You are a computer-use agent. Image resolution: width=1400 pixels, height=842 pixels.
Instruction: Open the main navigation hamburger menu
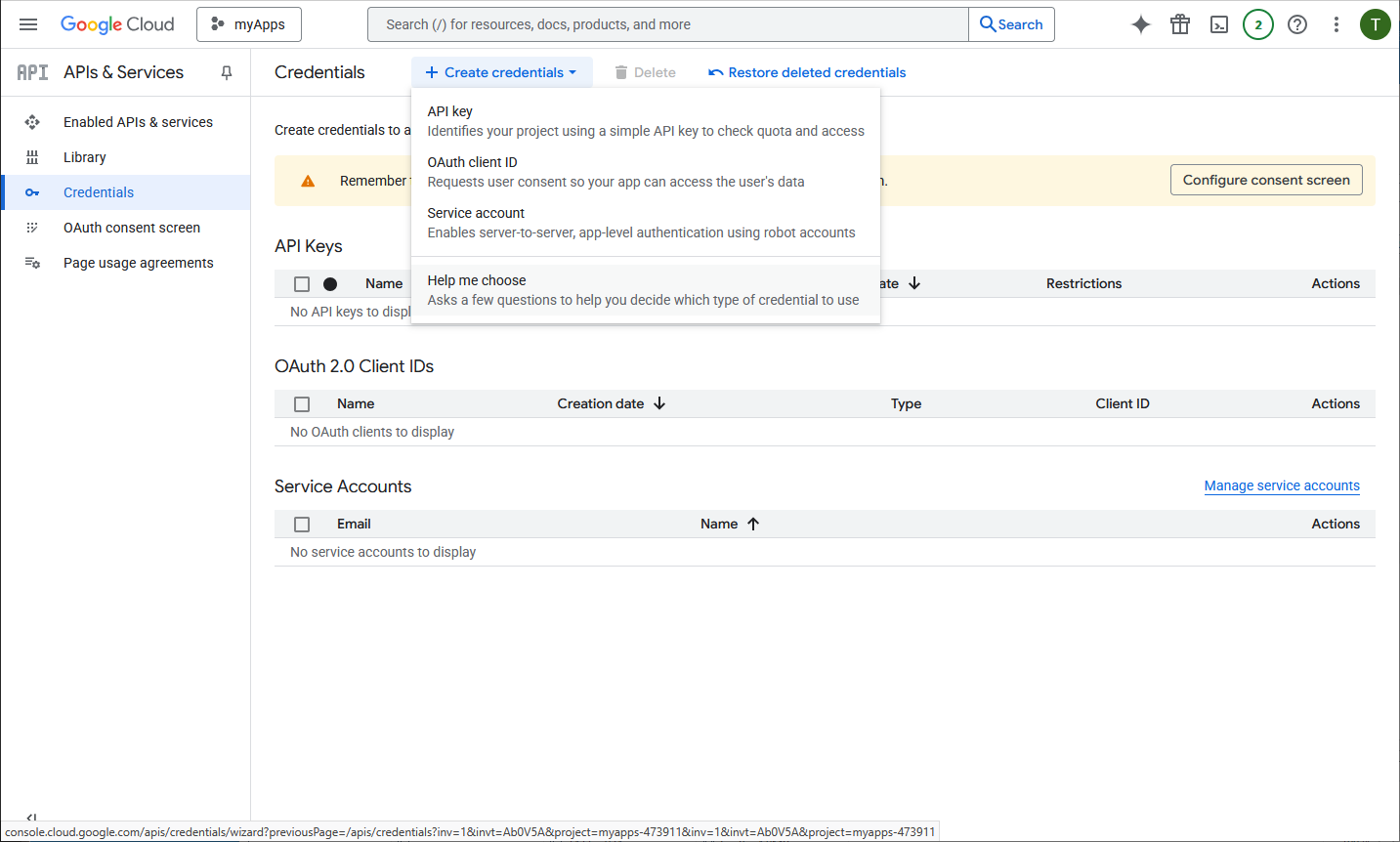[28, 24]
